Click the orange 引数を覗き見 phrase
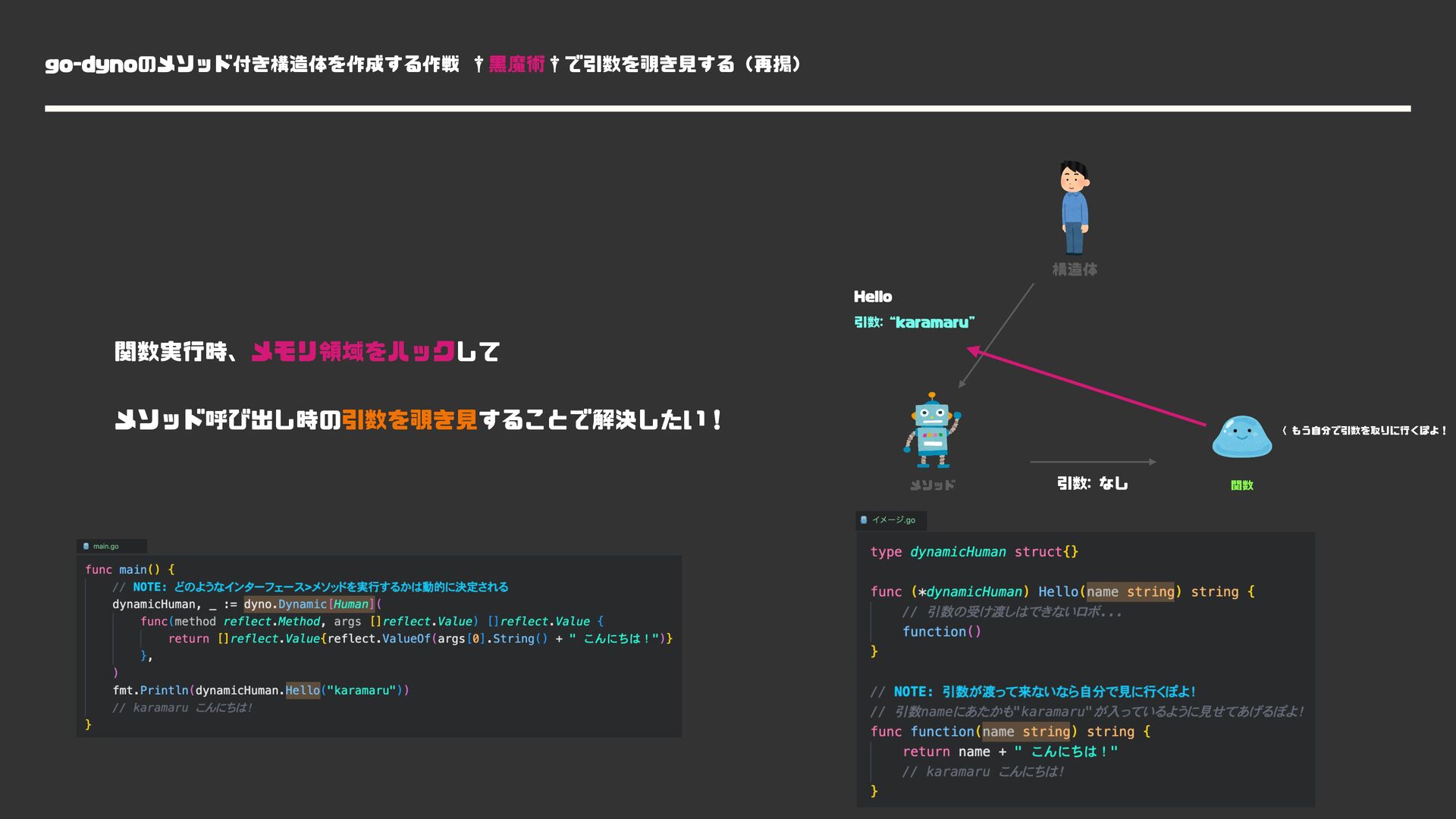 [409, 419]
